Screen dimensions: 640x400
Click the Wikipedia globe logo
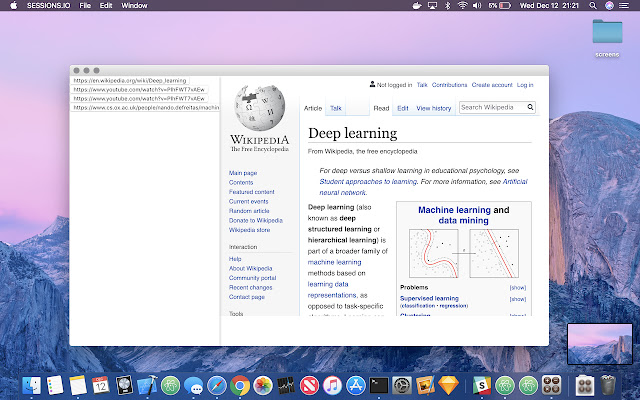[260, 108]
